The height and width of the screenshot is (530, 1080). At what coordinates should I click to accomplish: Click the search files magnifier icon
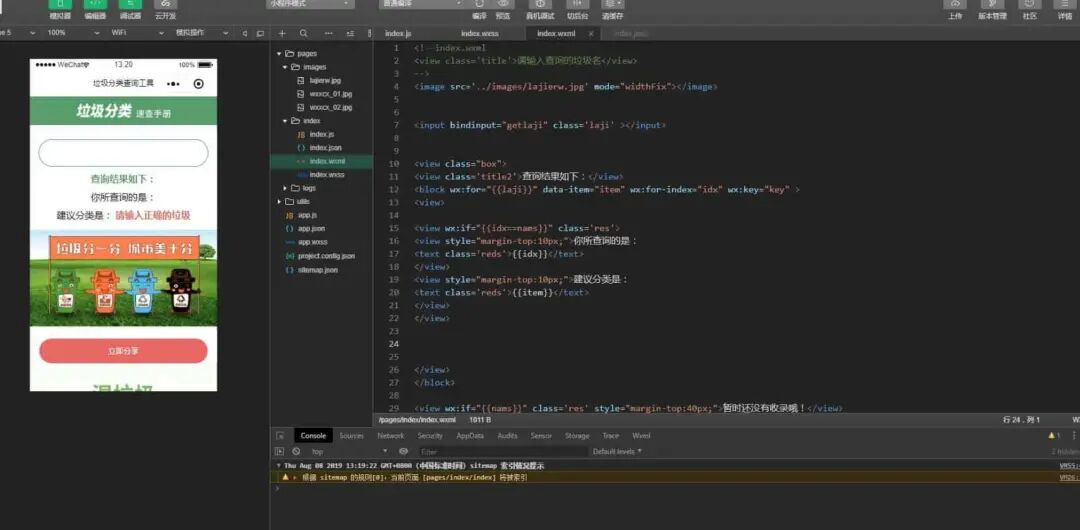pyautogui.click(x=304, y=33)
